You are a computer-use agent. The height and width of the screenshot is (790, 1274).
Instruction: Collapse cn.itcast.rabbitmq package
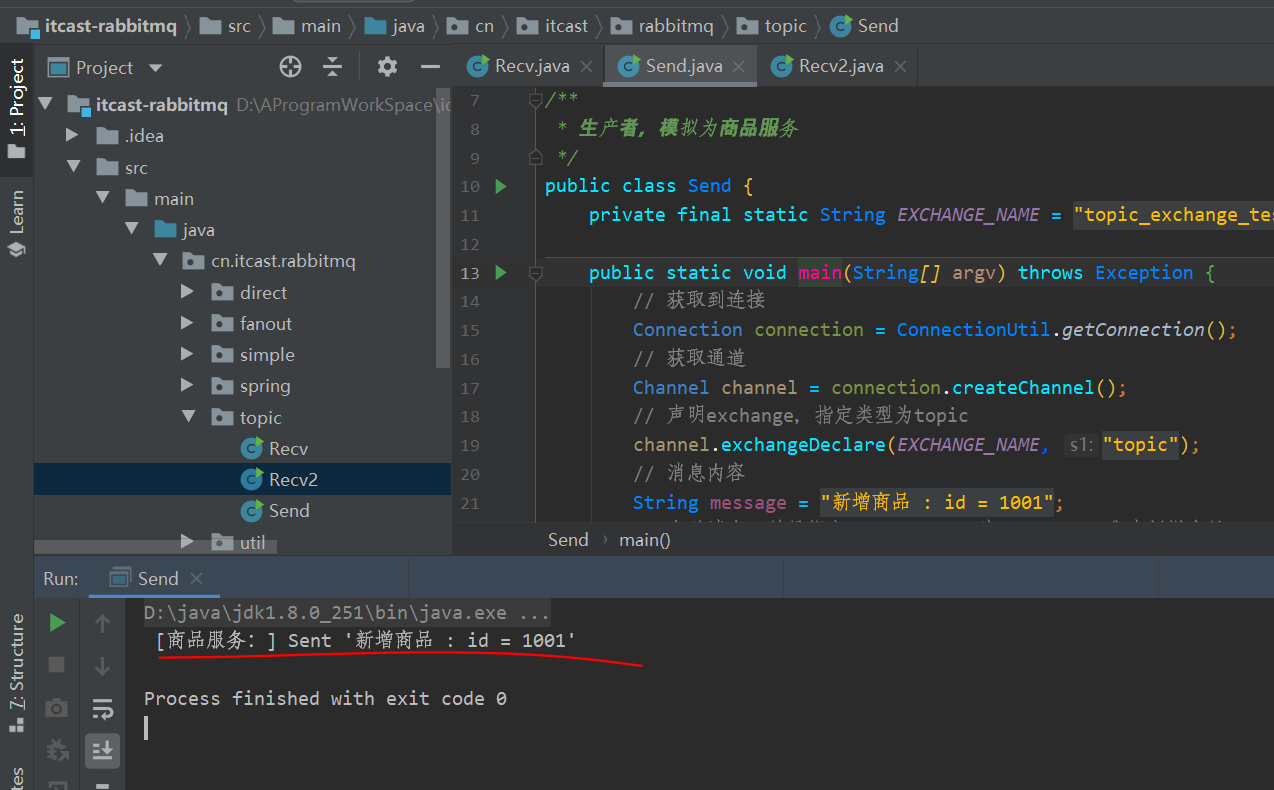coord(160,260)
